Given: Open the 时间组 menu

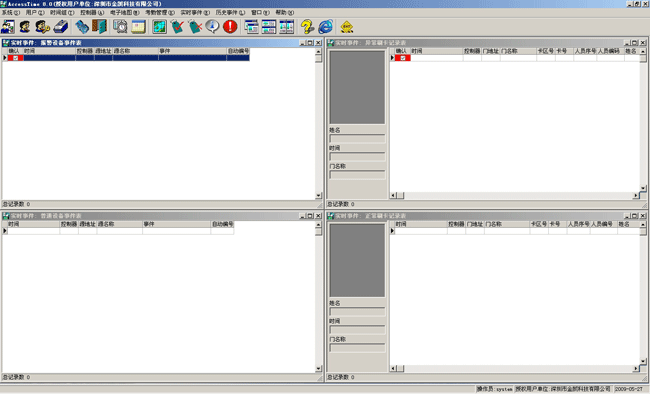Looking at the screenshot, I should 62,12.
